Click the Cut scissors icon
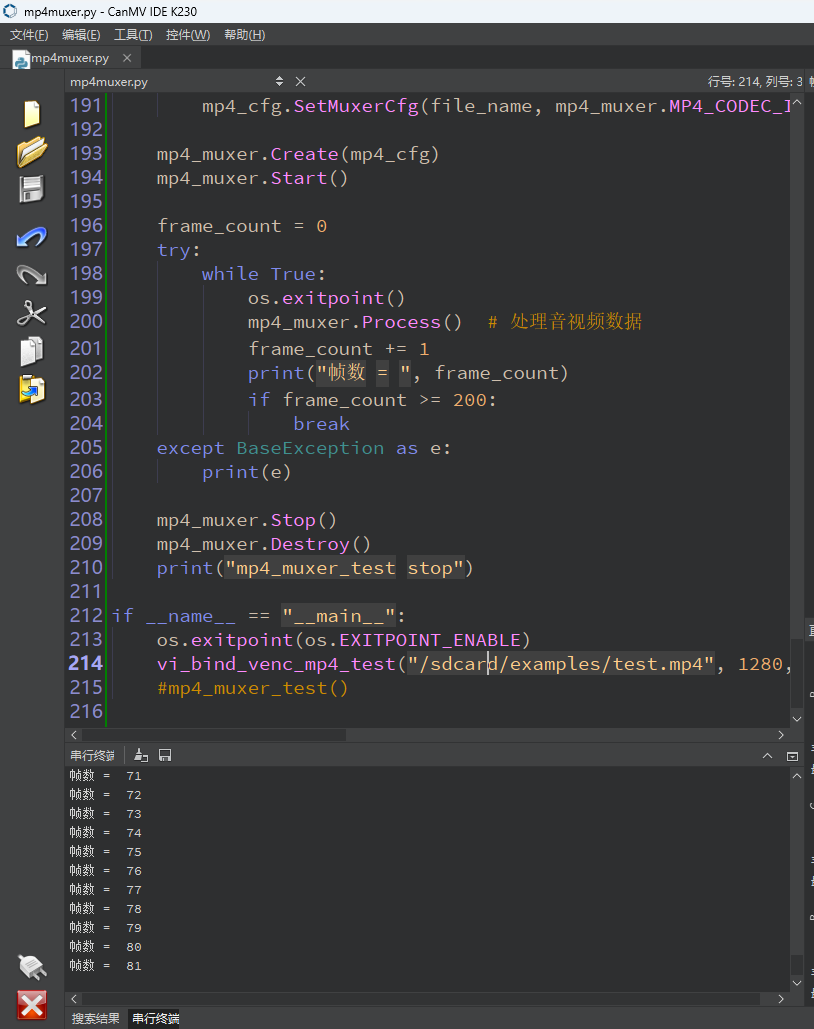This screenshot has height=1029, width=814. point(32,313)
